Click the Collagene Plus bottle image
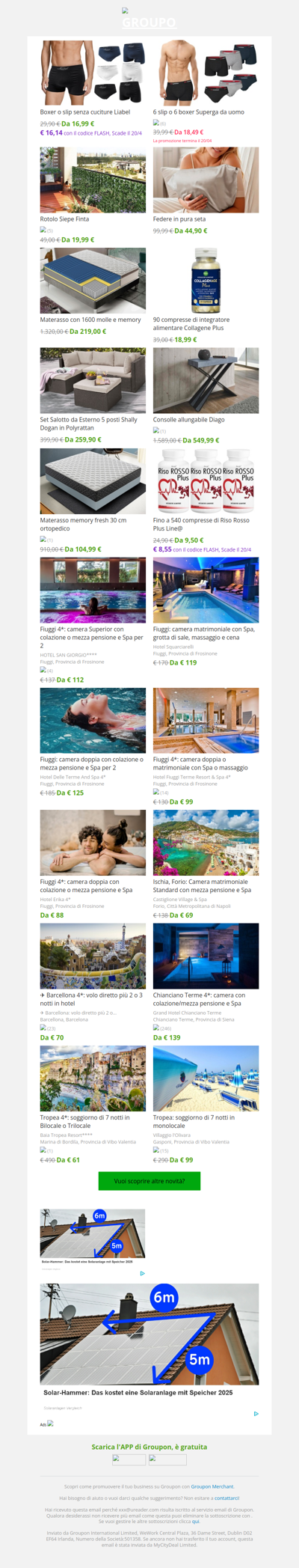 (206, 281)
